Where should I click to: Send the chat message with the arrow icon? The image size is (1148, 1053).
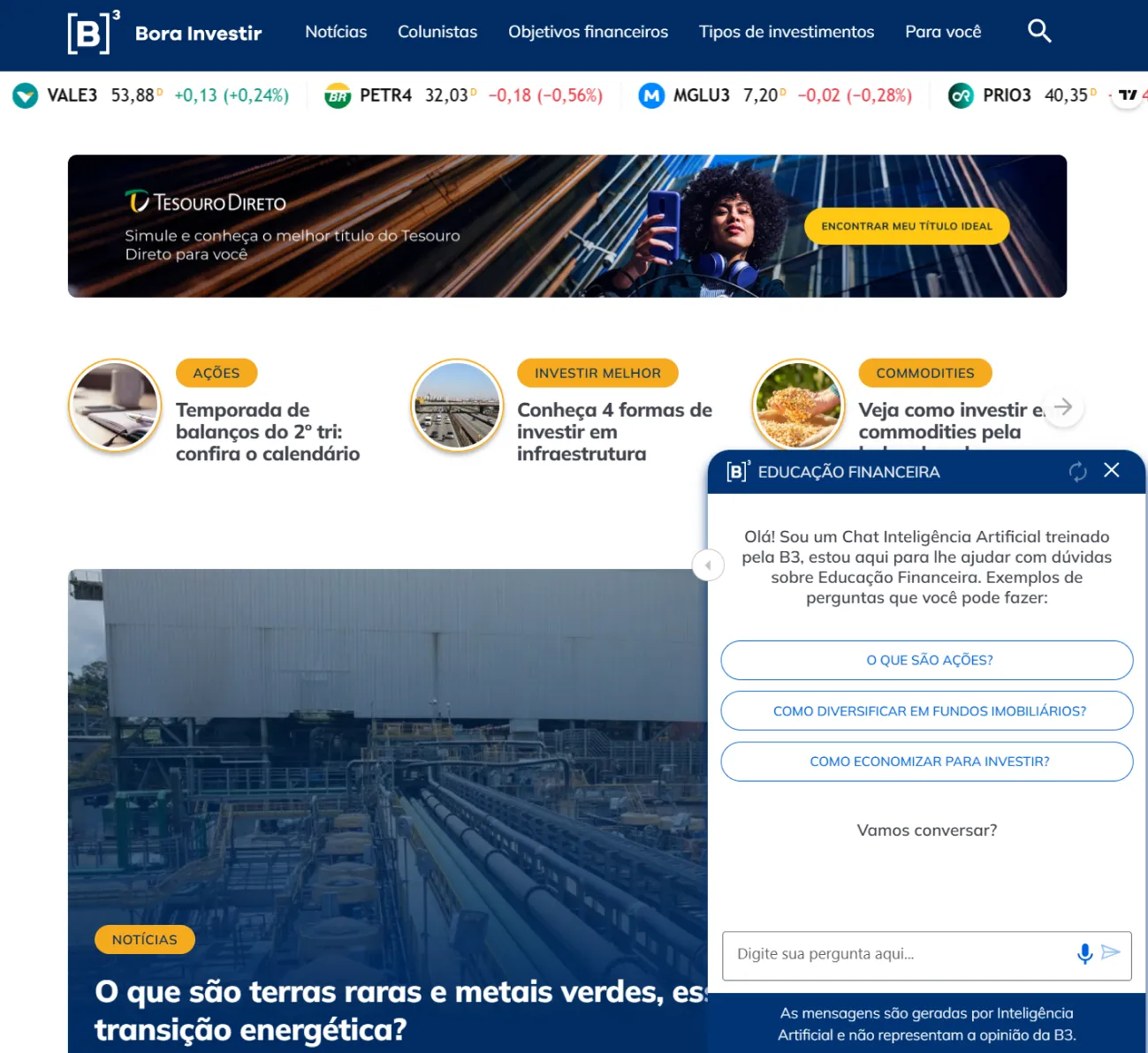pyautogui.click(x=1111, y=952)
